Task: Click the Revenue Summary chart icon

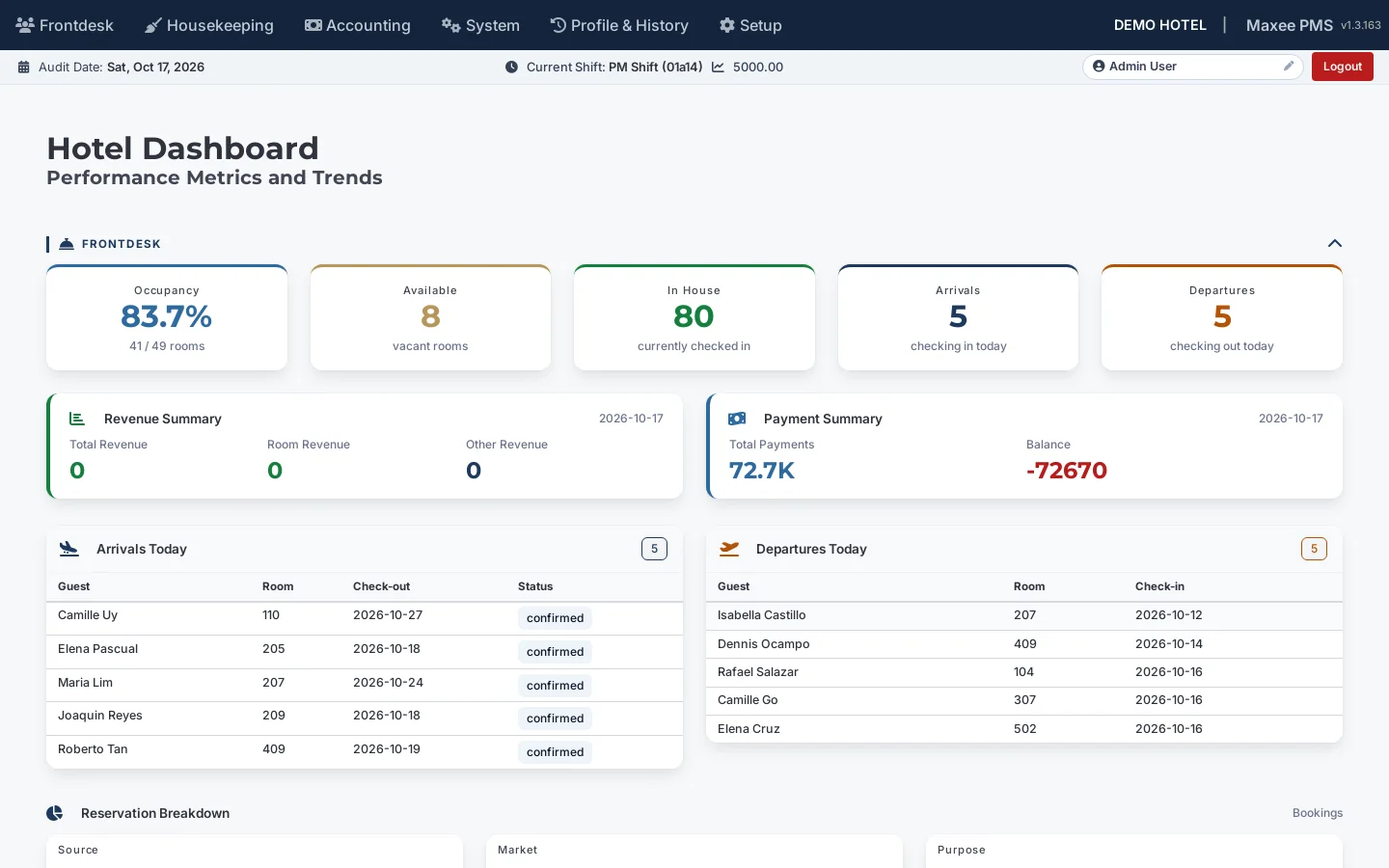Action: coord(77,419)
